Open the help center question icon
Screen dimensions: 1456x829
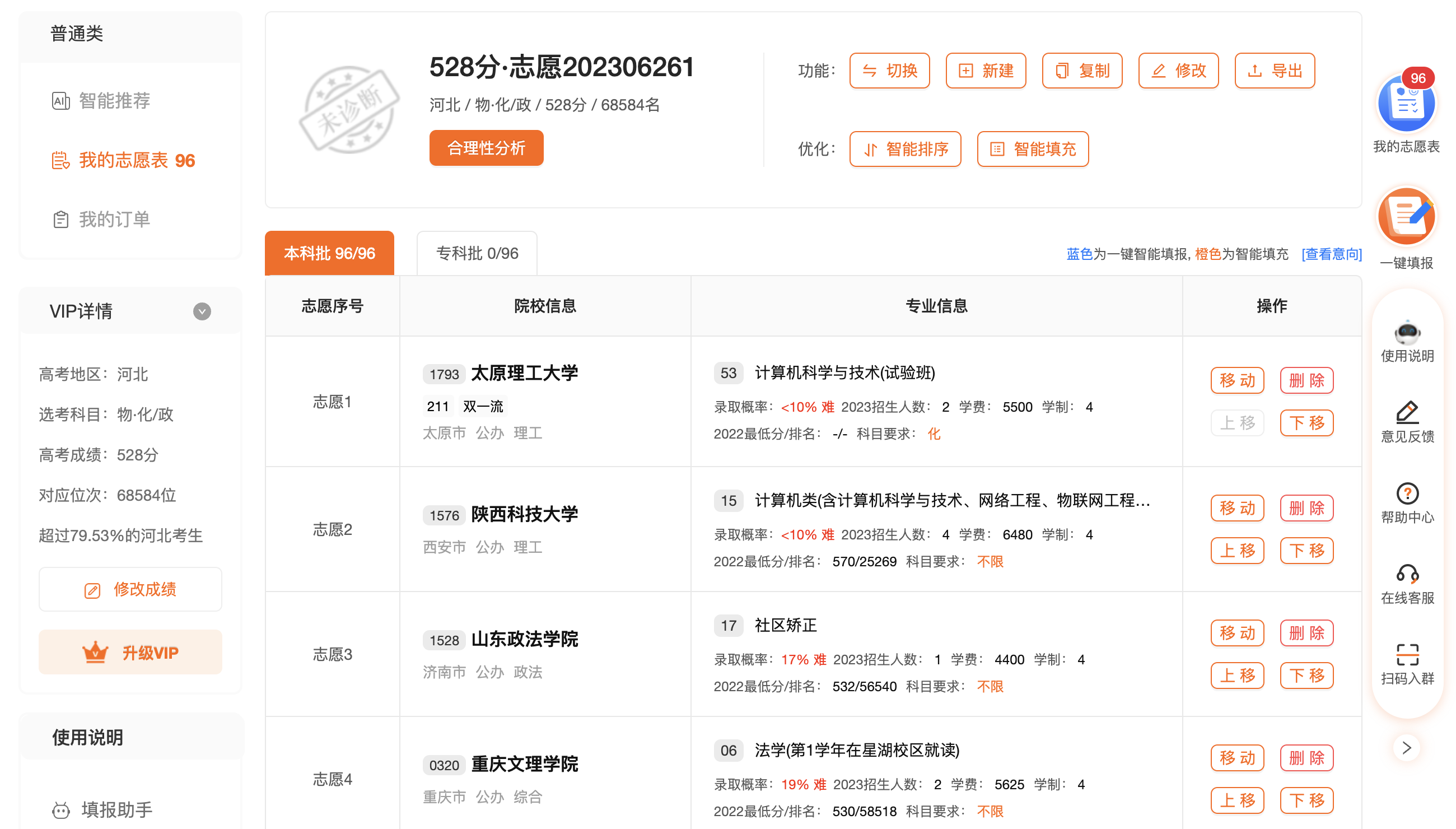[1407, 493]
